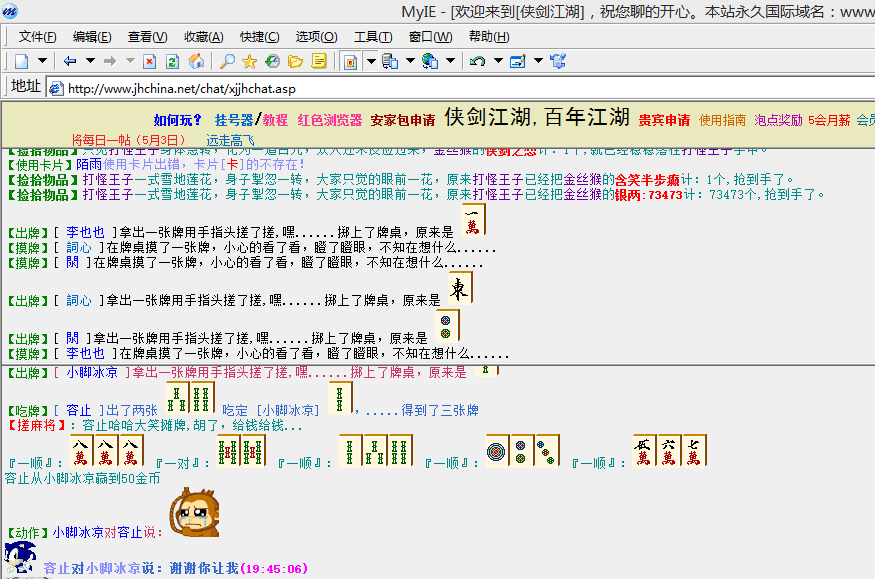This screenshot has height=579, width=875.
Task: Open a new blank page with New icon
Action: click(x=22, y=61)
